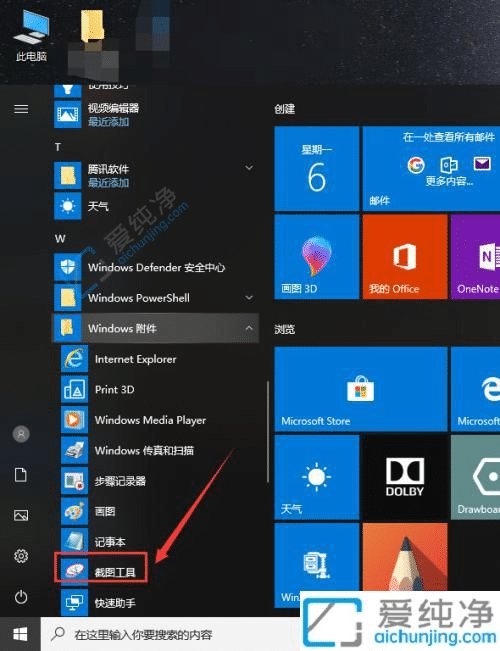The width and height of the screenshot is (500, 651).
Task: Open 快速助手 icon
Action: point(74,602)
